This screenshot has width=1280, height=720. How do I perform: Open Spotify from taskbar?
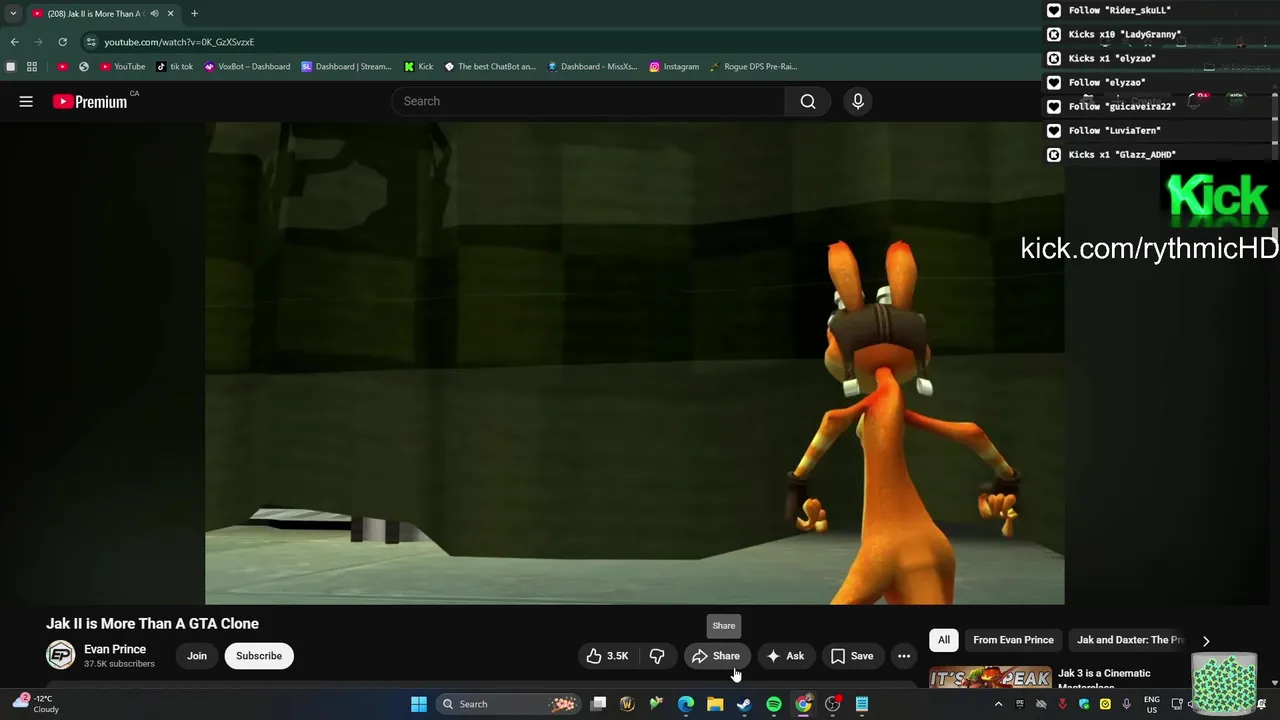pyautogui.click(x=774, y=704)
